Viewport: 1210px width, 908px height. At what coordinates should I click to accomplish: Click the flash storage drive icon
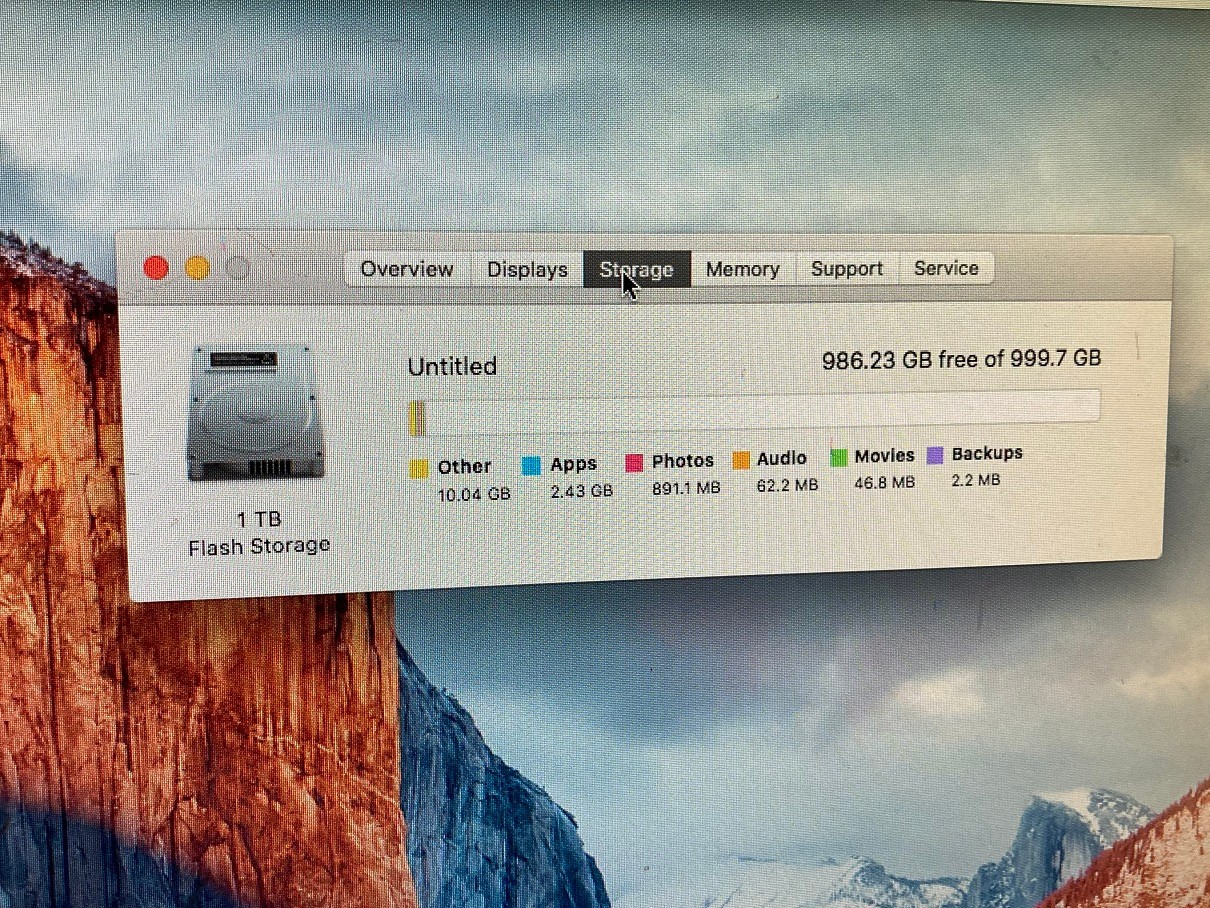click(256, 413)
